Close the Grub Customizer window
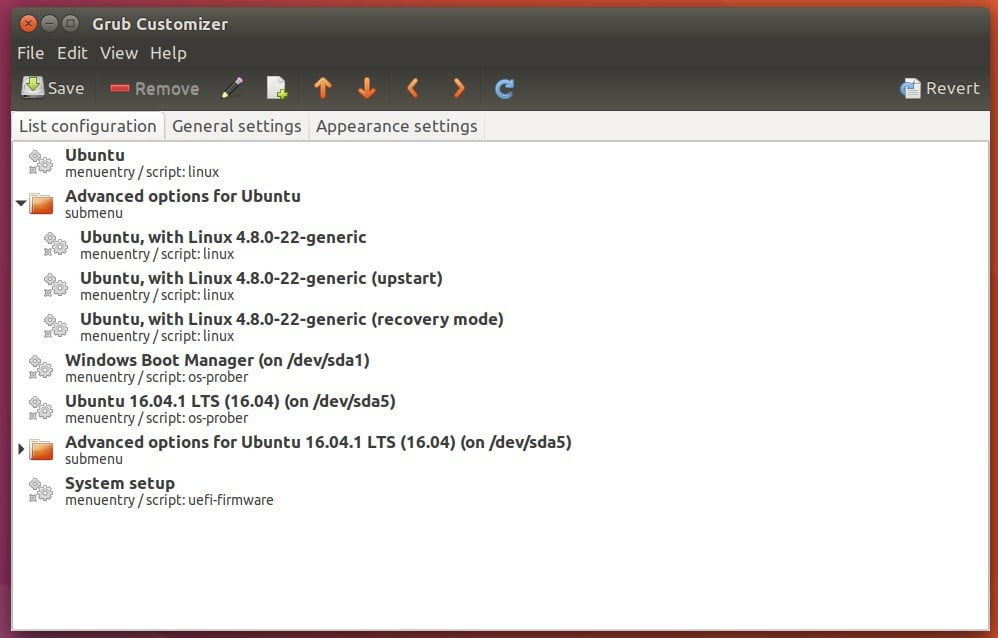 [x=28, y=24]
